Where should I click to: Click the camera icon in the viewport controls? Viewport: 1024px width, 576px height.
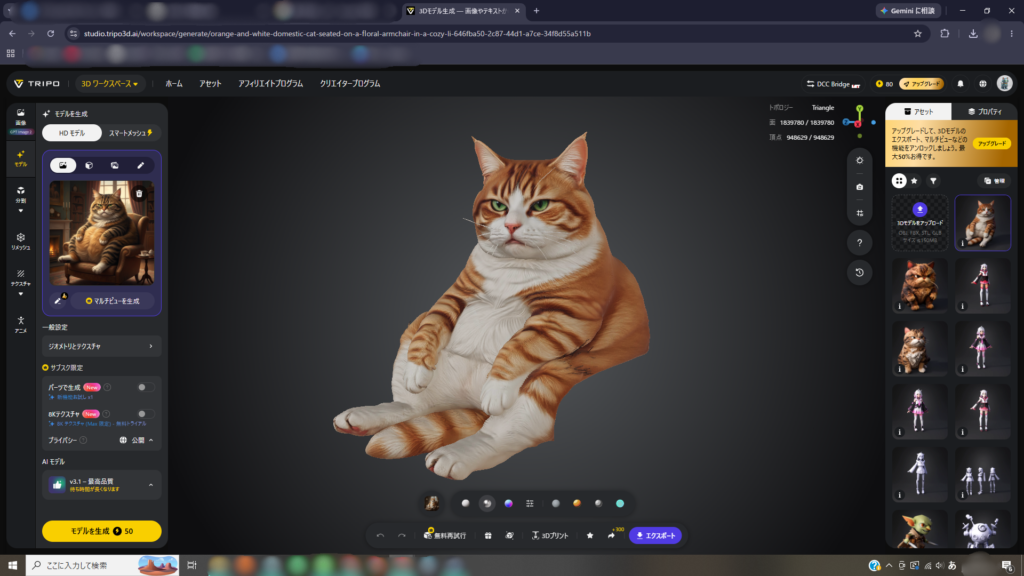[x=859, y=187]
